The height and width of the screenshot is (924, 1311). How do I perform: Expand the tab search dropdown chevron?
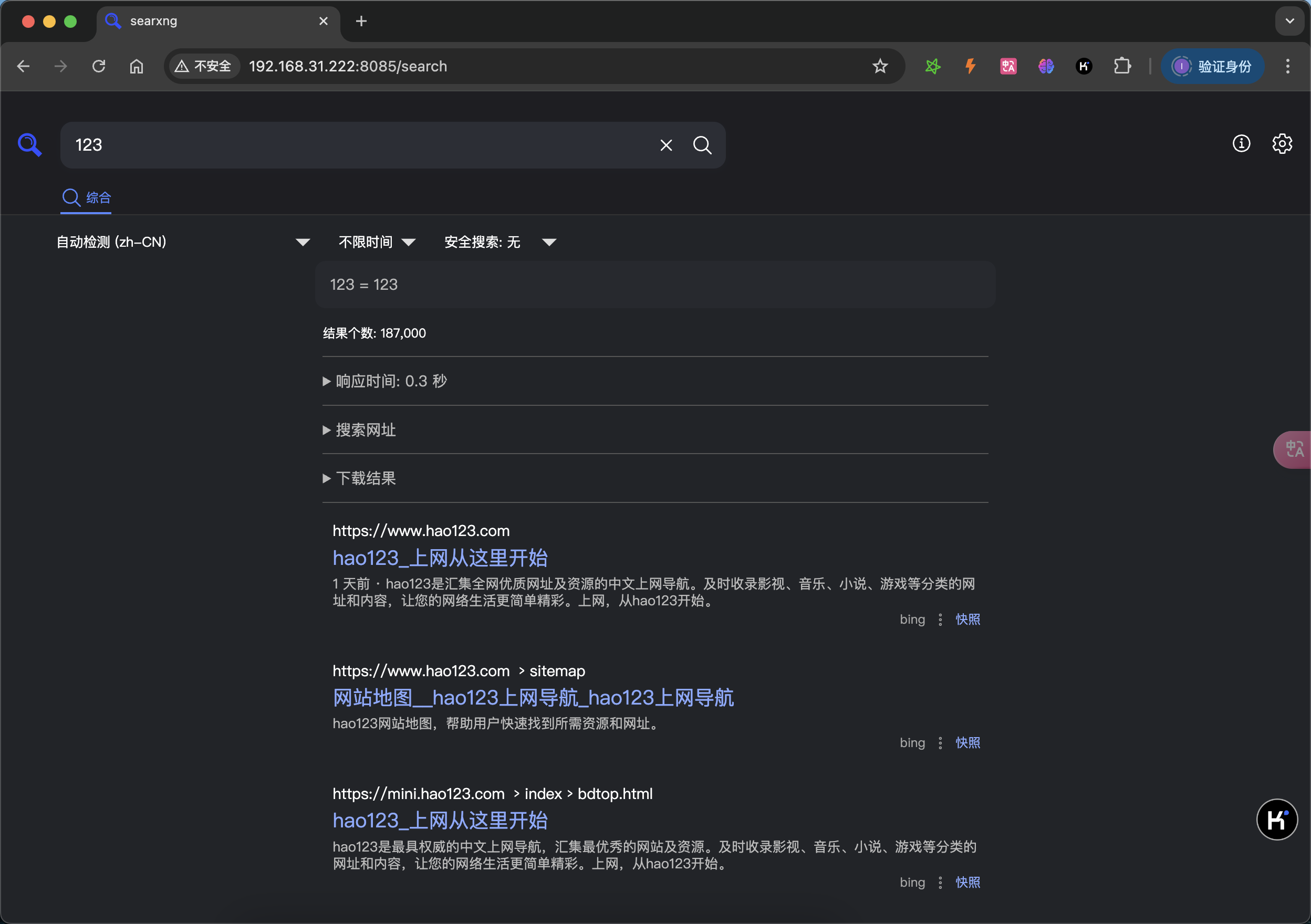pyautogui.click(x=1289, y=21)
